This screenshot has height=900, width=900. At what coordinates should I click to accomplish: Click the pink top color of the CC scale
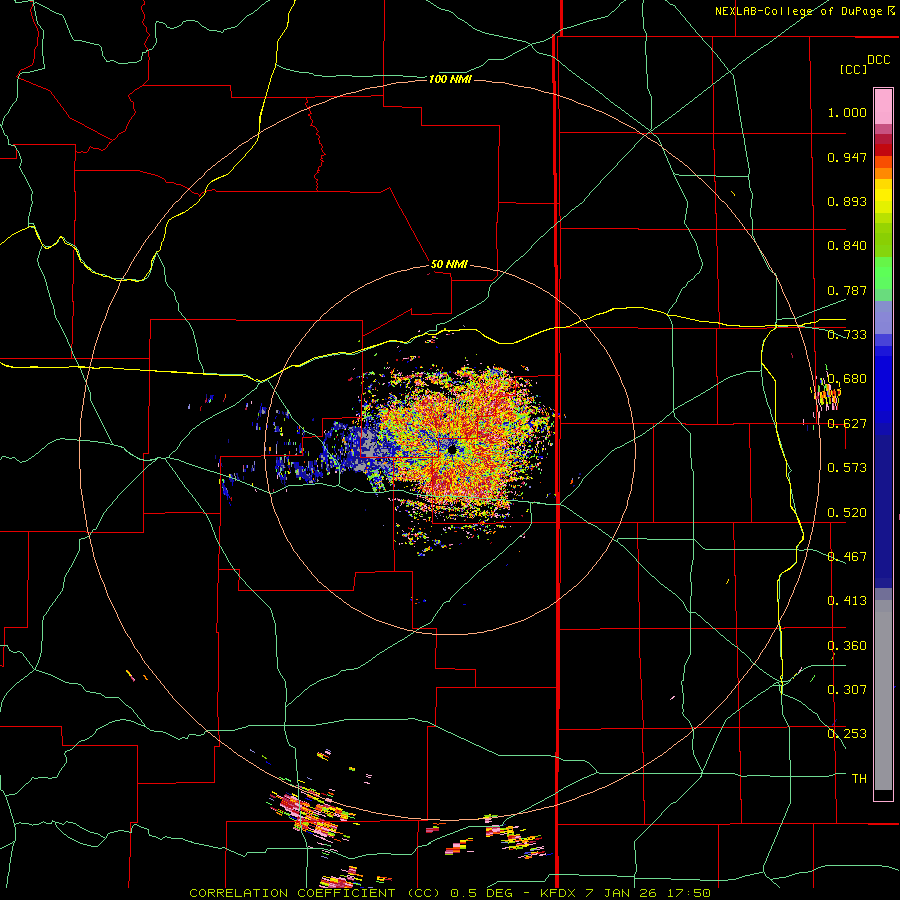[883, 106]
